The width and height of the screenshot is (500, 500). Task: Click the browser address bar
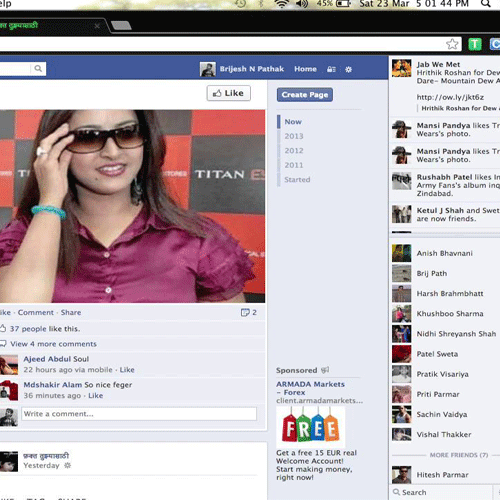(230, 44)
